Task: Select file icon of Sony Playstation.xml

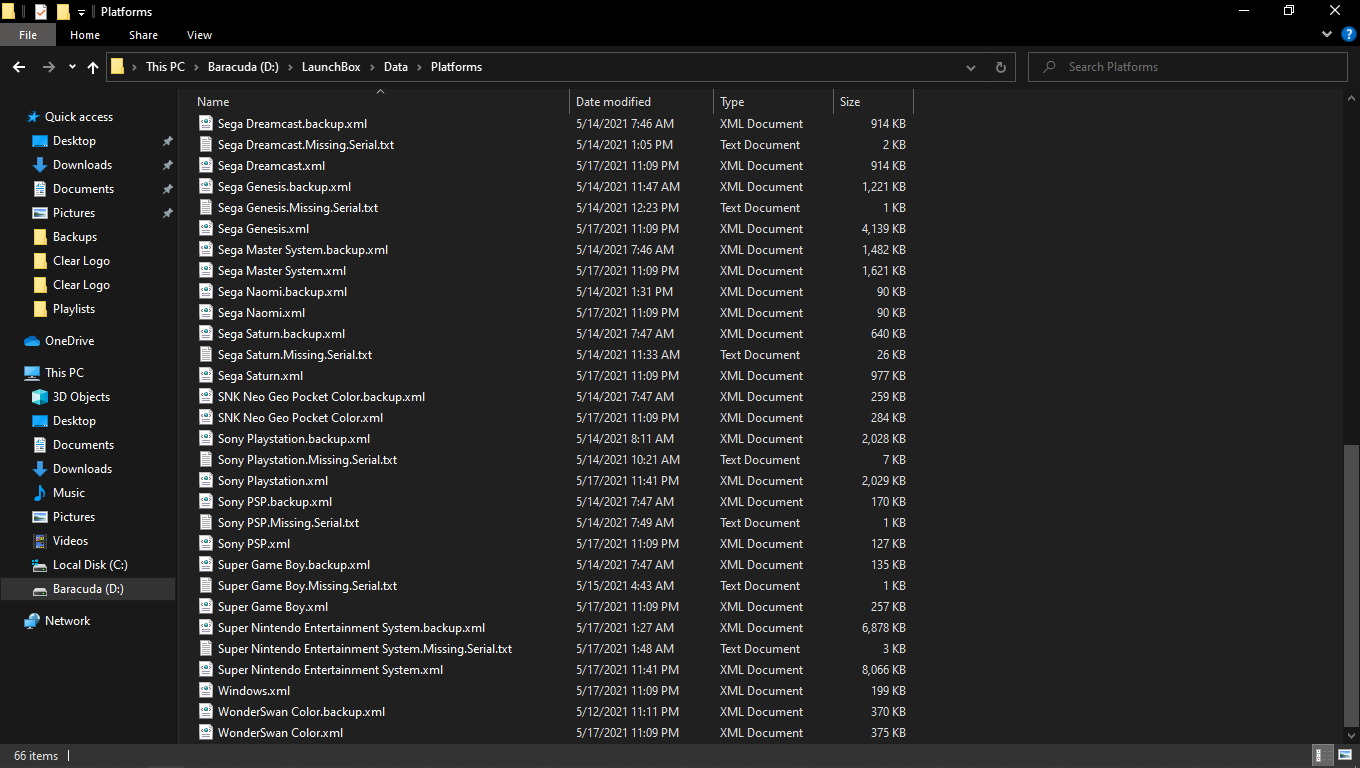Action: point(206,481)
